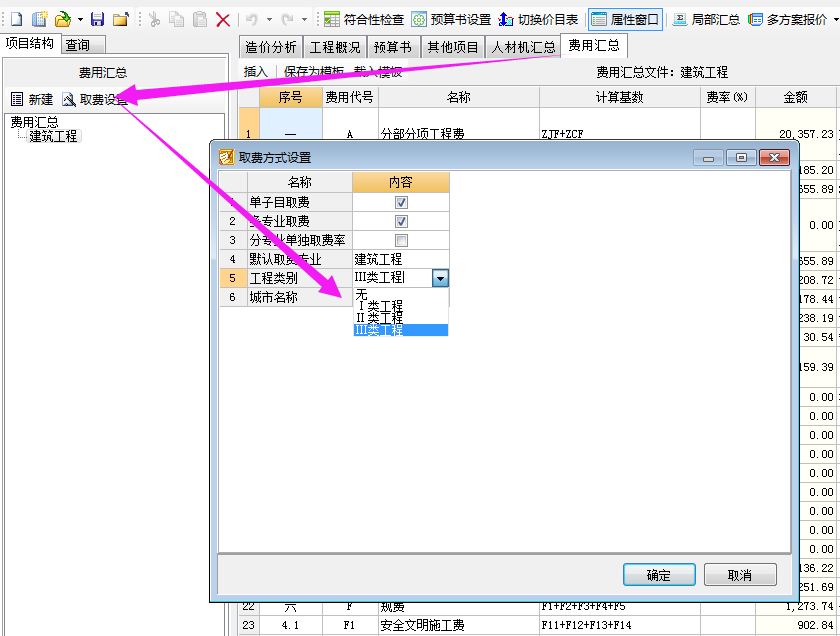Select 费用汇总 root tree node
The image size is (840, 636).
pos(34,122)
